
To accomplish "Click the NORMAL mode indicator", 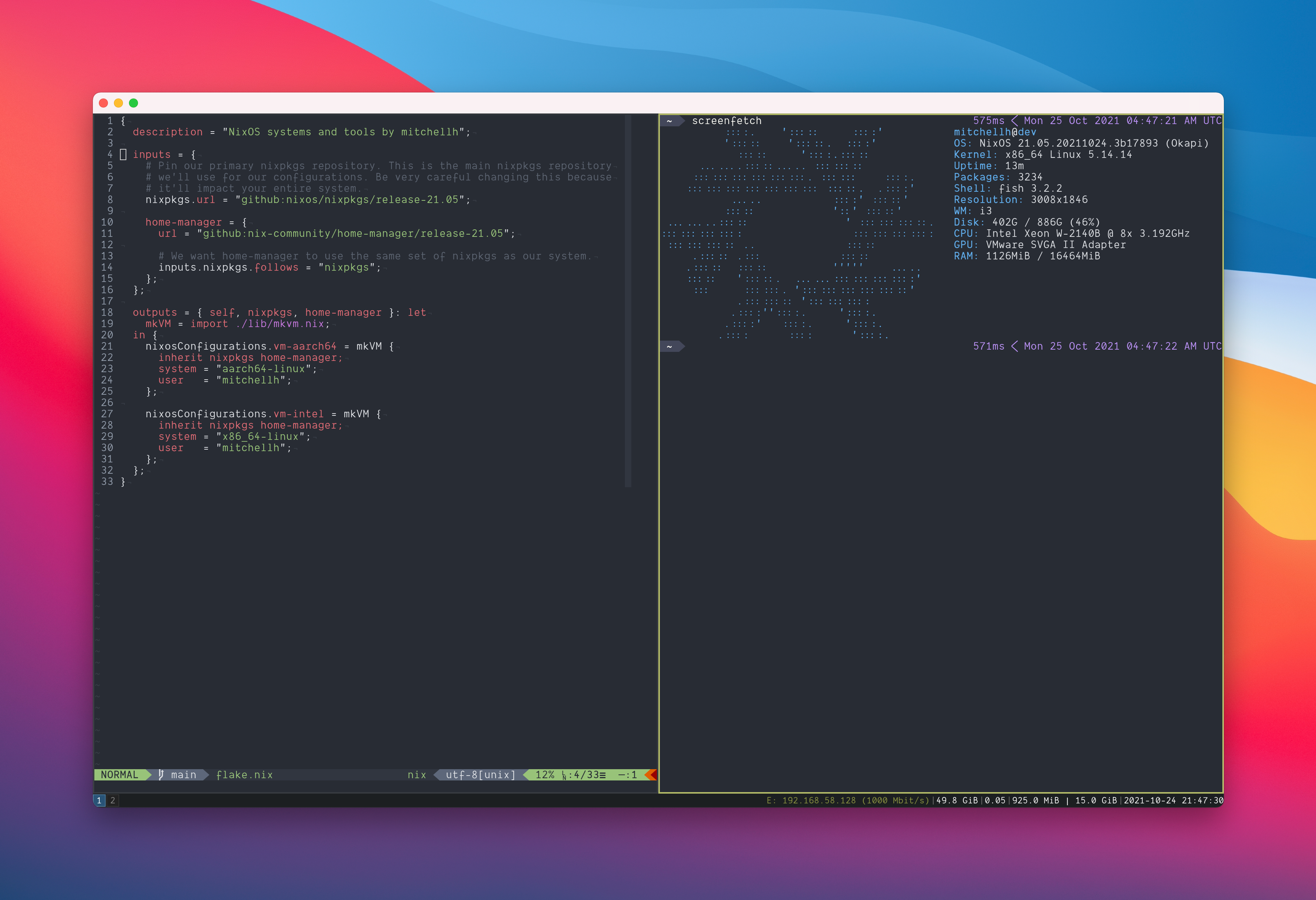I will click(120, 775).
